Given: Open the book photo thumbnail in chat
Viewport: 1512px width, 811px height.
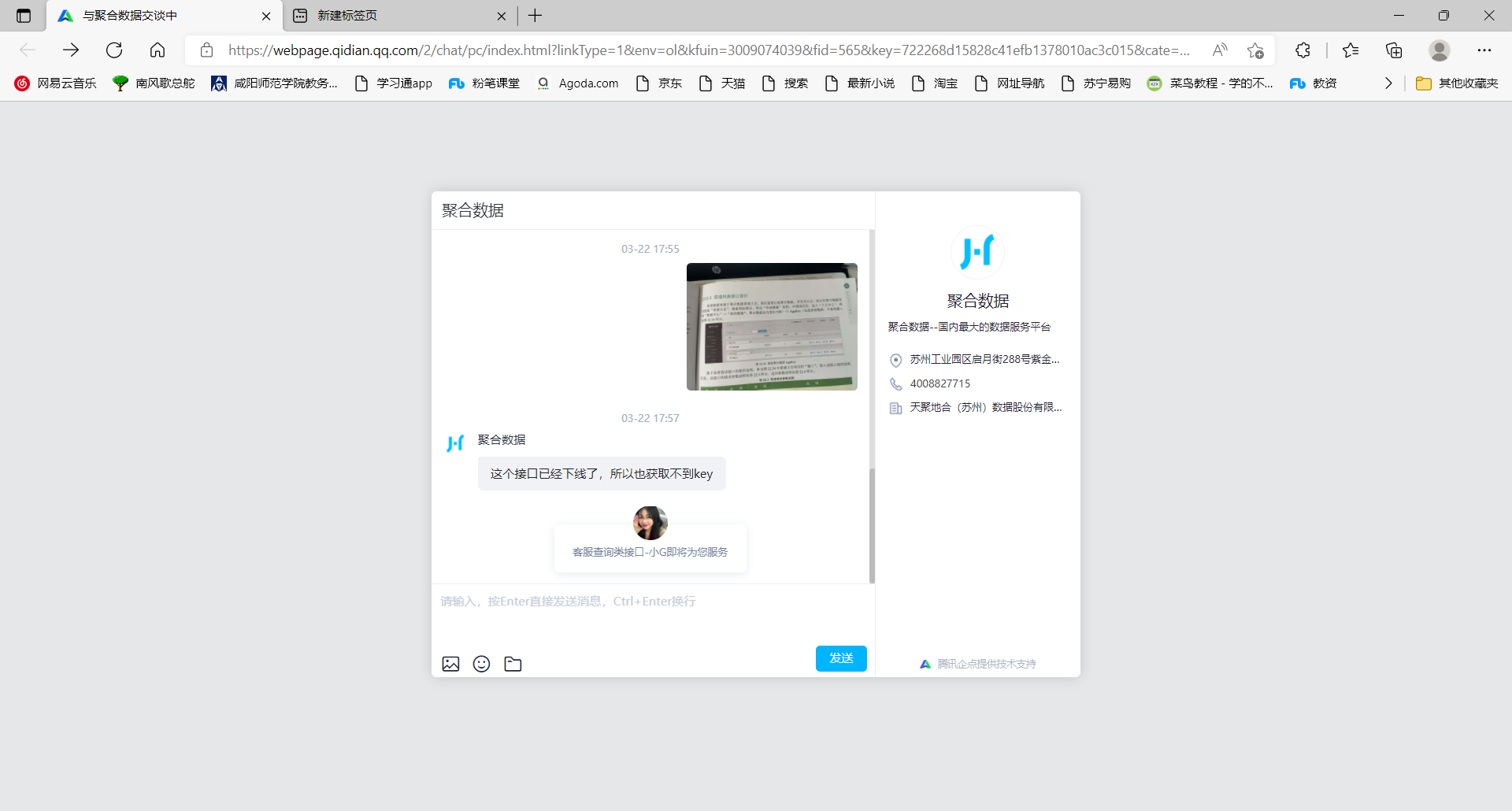Looking at the screenshot, I should pyautogui.click(x=772, y=327).
